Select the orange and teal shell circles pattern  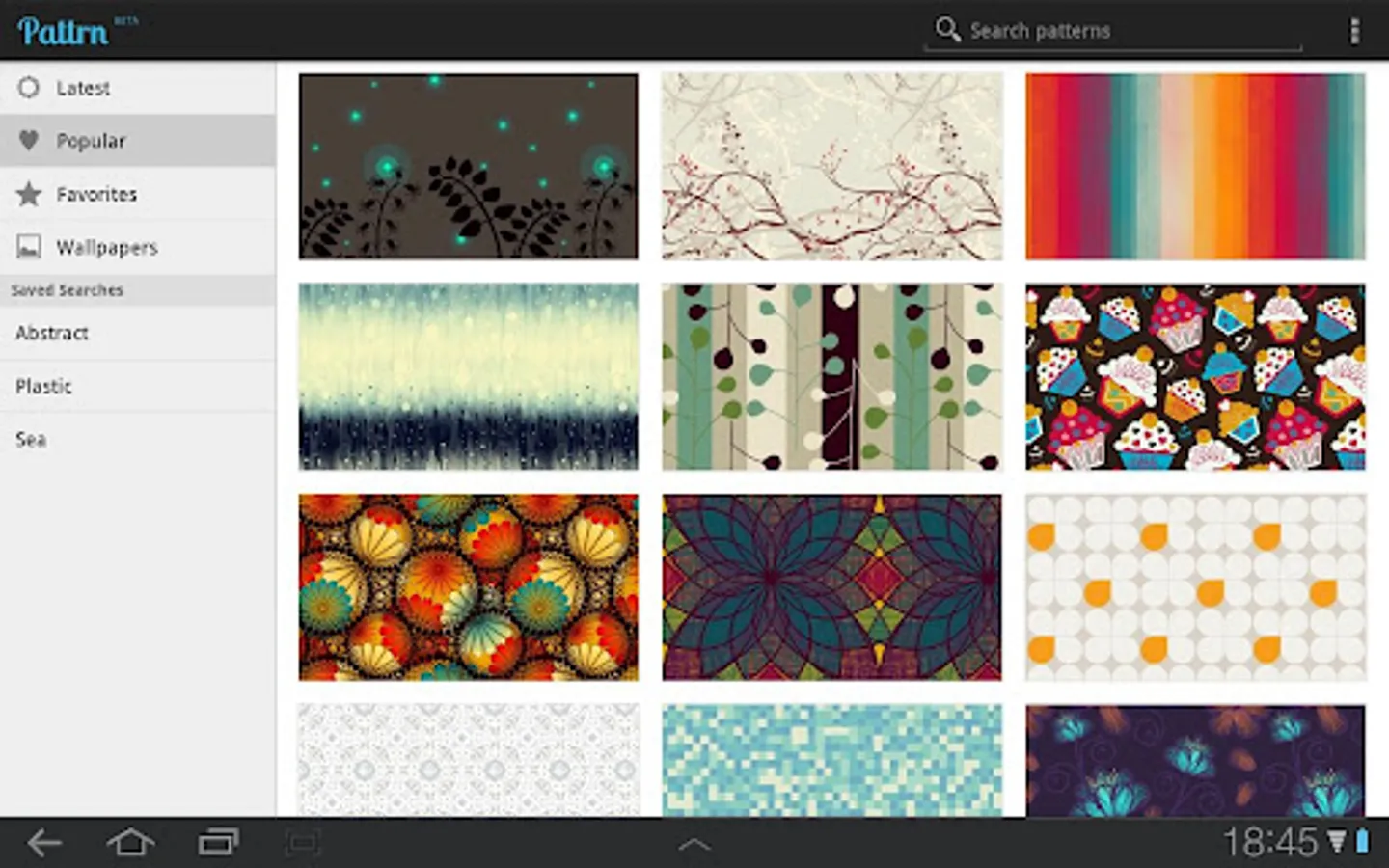(468, 587)
